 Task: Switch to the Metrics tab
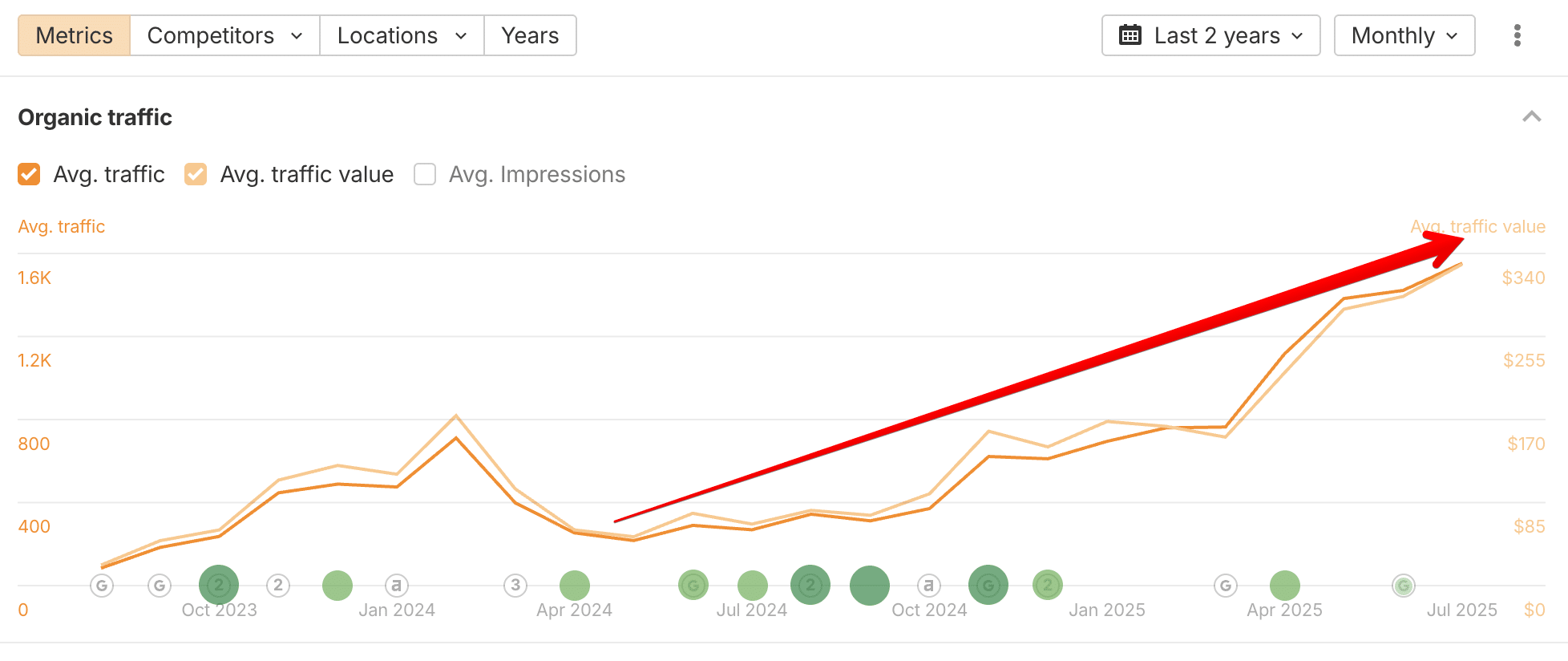73,35
